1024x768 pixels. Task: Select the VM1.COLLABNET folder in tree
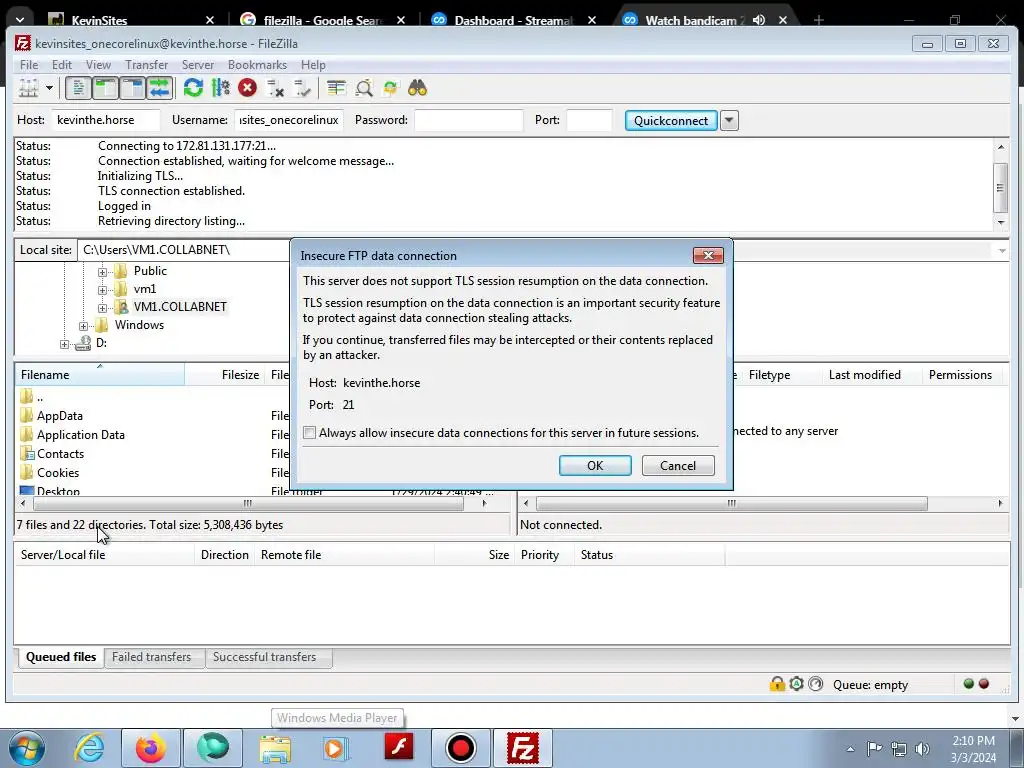click(x=180, y=307)
